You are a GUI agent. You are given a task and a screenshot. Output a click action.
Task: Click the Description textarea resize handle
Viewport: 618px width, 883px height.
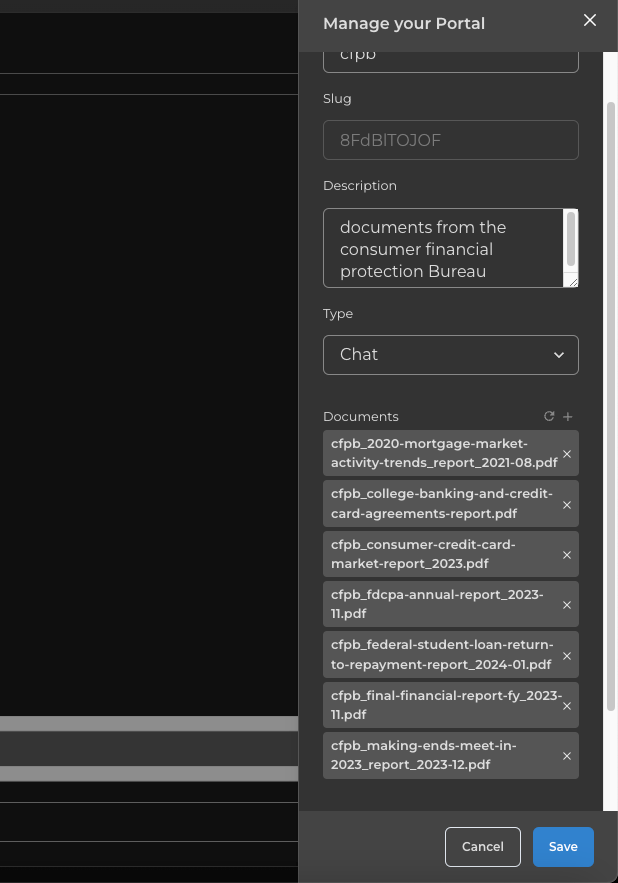pyautogui.click(x=573, y=282)
